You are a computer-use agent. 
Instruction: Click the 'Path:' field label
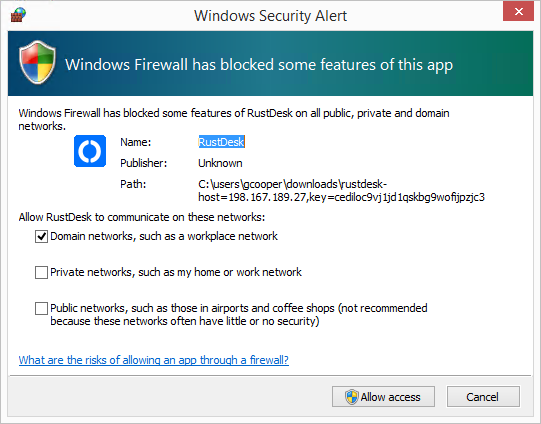133,184
